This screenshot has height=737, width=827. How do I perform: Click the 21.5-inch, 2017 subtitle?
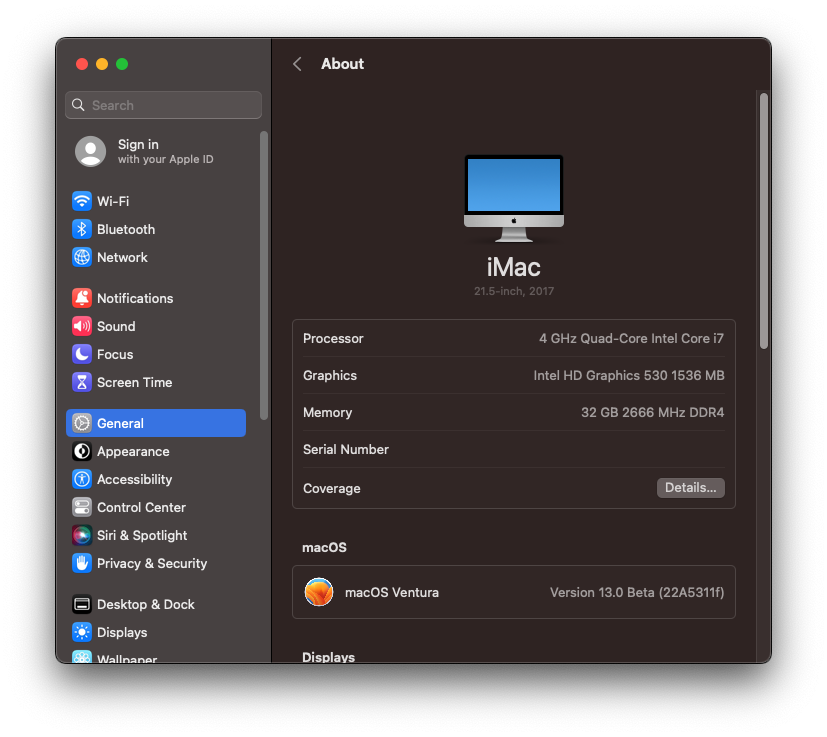tap(514, 291)
